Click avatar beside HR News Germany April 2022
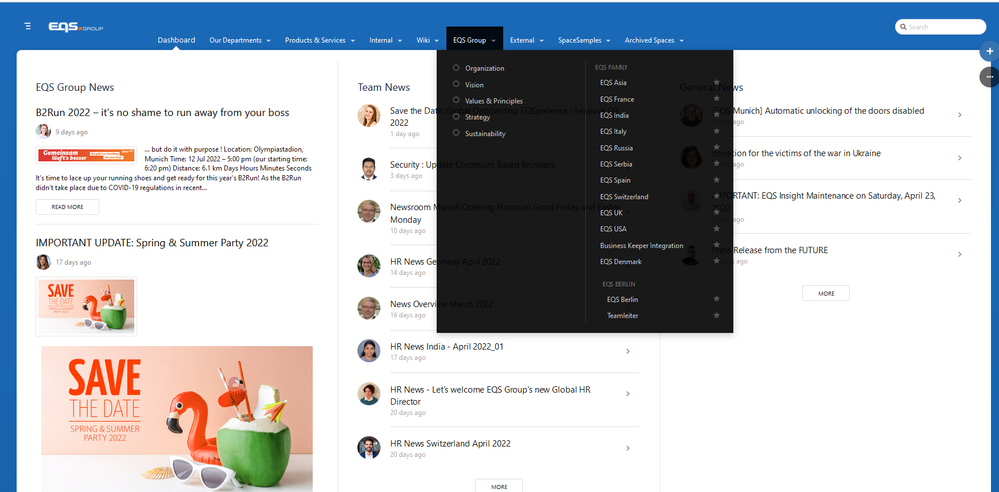The height and width of the screenshot is (492, 999). click(369, 266)
